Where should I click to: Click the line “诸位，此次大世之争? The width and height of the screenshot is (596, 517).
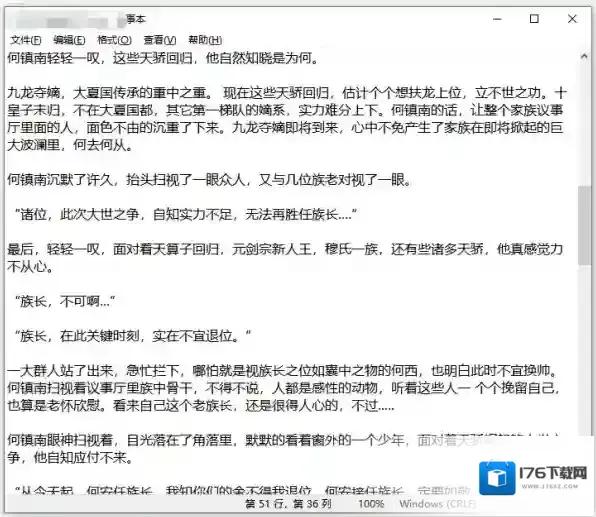click(186, 214)
